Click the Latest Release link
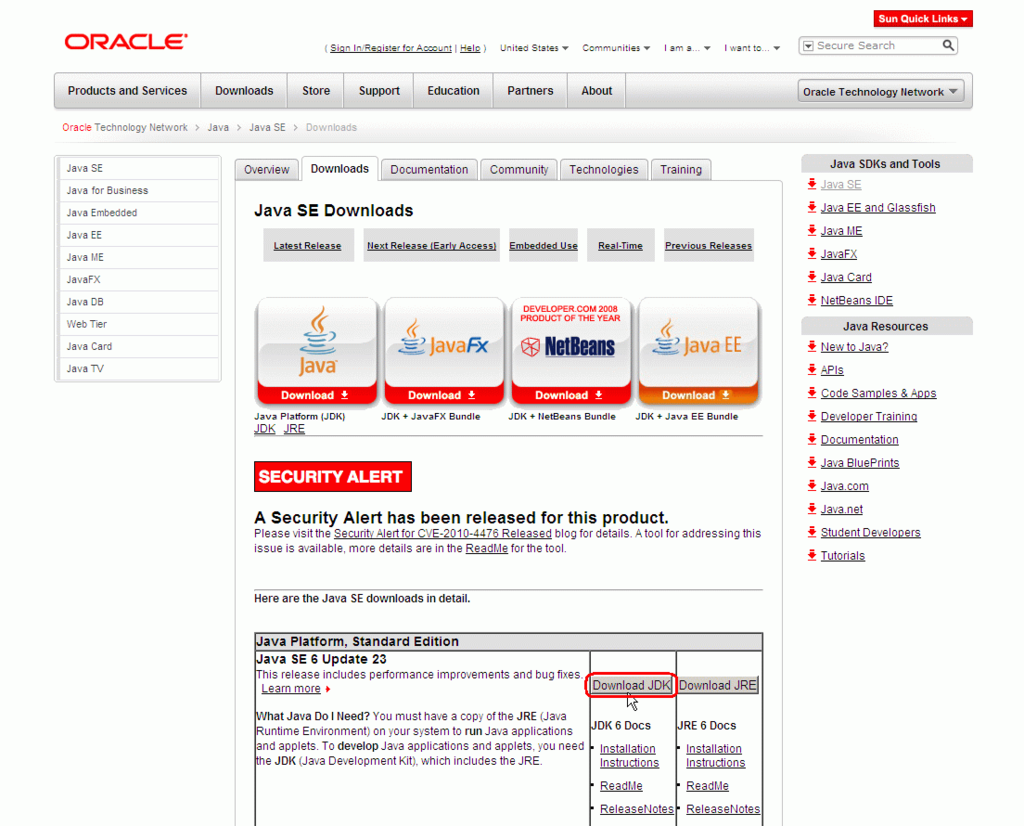Viewport: 1024px width, 826px height. [x=308, y=246]
